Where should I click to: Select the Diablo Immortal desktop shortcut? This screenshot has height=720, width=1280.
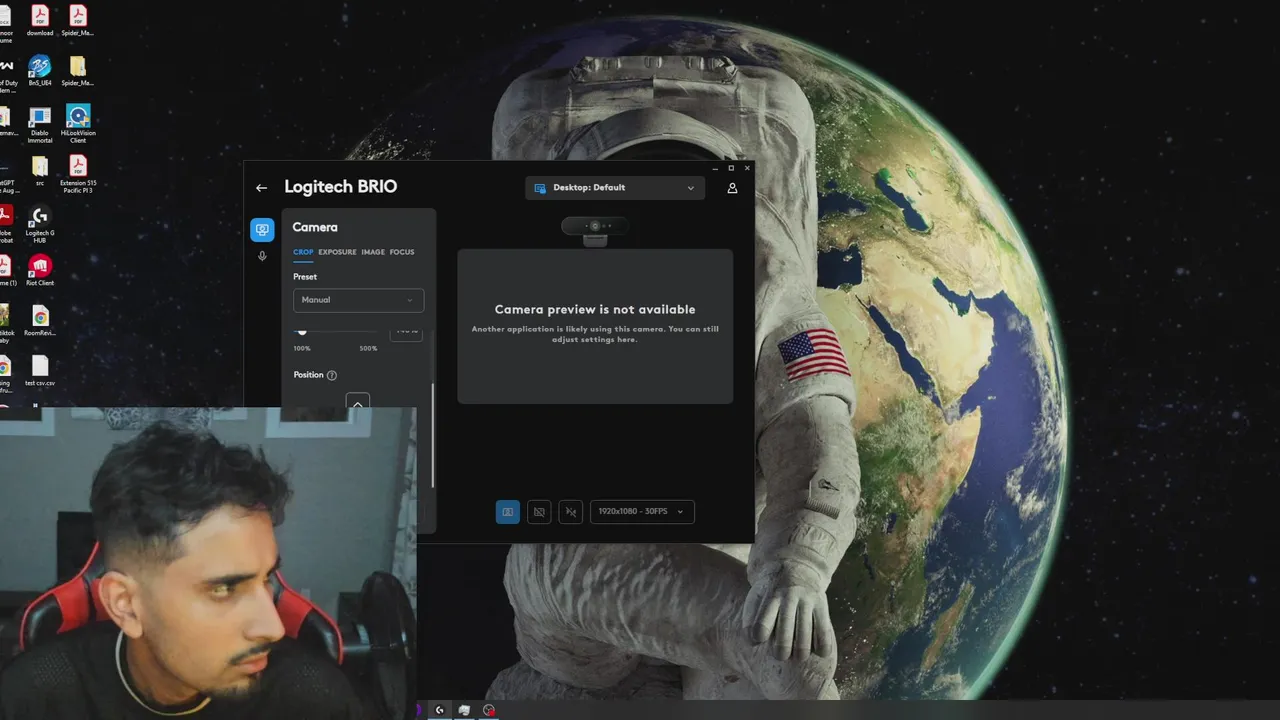pos(40,125)
